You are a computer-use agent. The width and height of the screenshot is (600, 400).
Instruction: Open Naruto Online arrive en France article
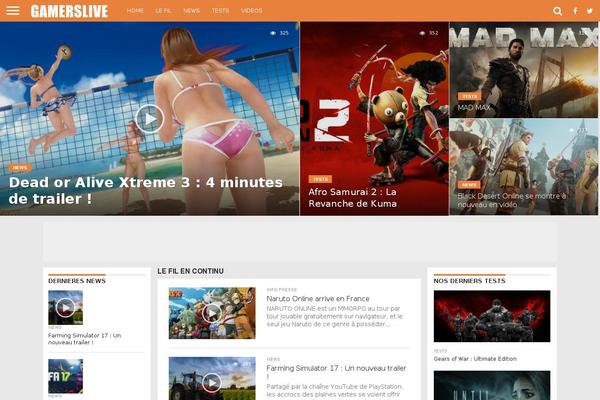(318, 299)
